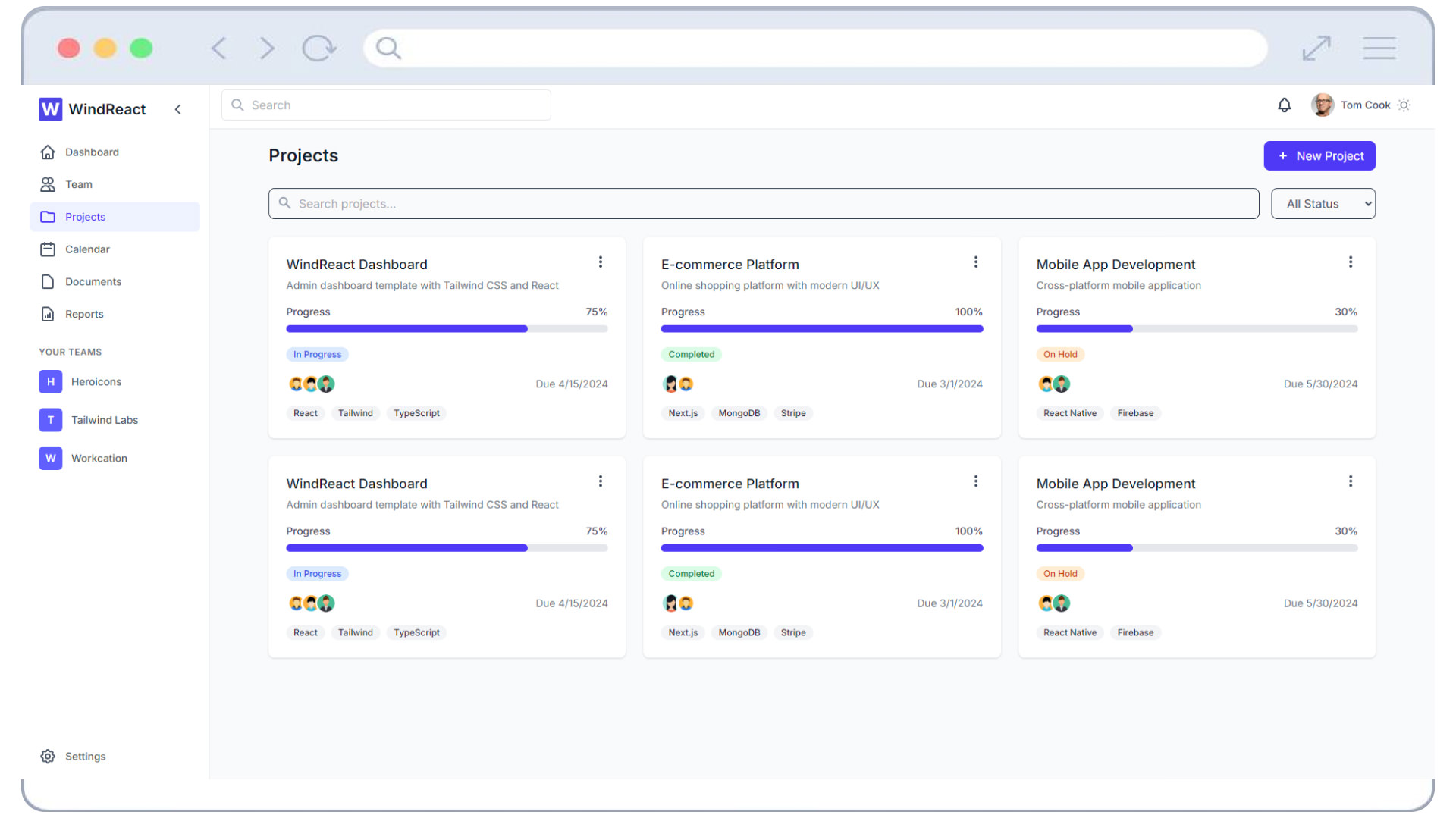The image size is (1456, 818).
Task: Create a New Project
Action: [x=1319, y=156]
